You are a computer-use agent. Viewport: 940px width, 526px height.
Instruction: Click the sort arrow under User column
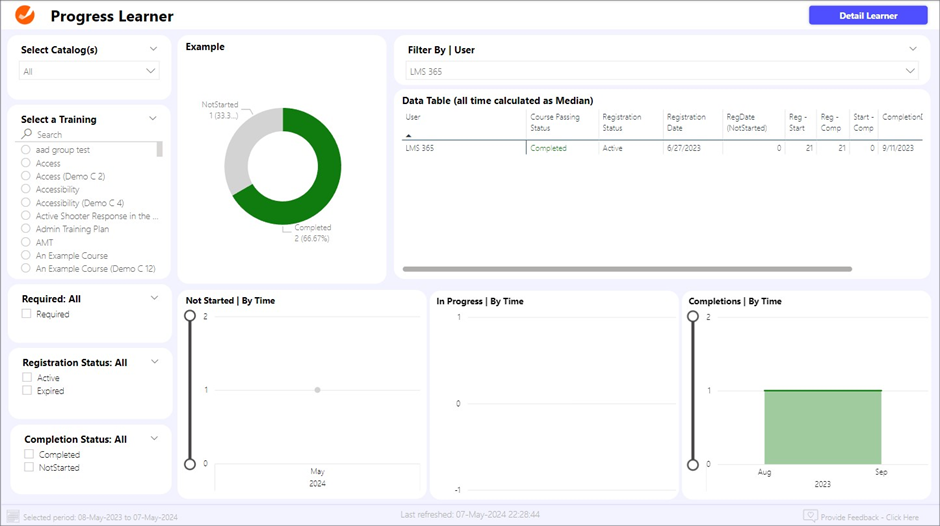pos(410,135)
